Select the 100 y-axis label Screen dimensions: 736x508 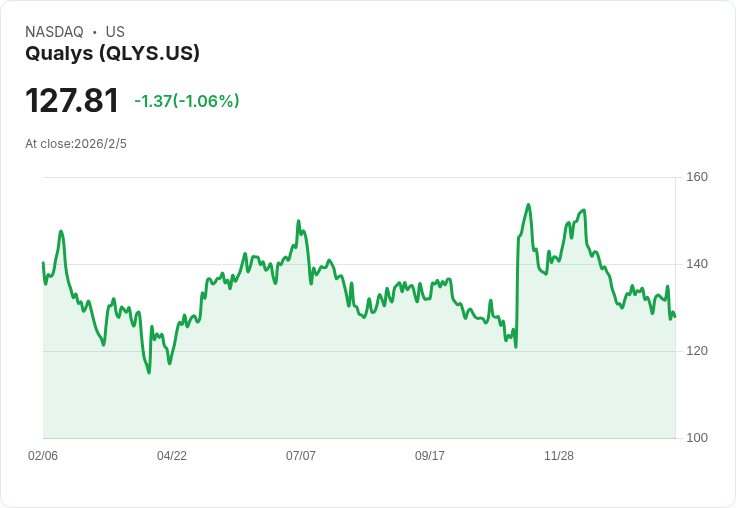(697, 438)
